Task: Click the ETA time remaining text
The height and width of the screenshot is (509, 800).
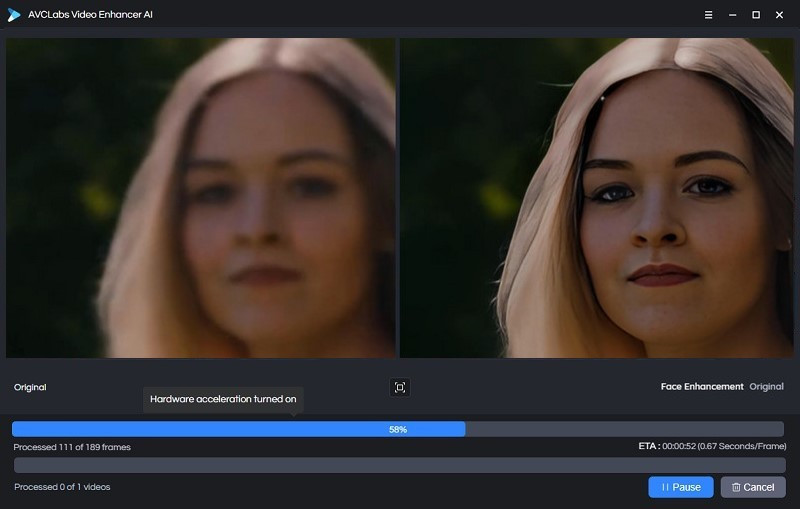Action: (x=712, y=446)
